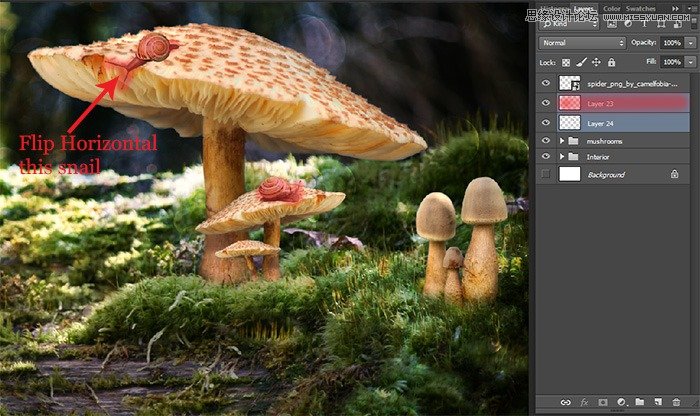The image size is (700, 416).
Task: Open the layer style fx menu
Action: tap(584, 402)
